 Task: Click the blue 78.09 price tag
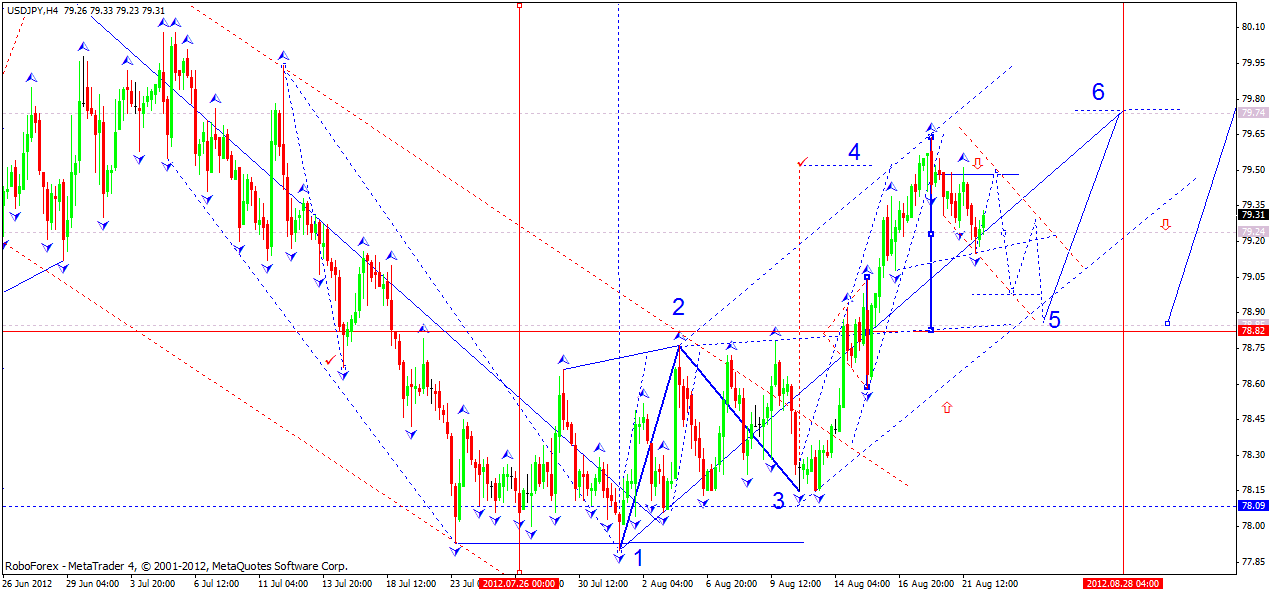(1254, 506)
